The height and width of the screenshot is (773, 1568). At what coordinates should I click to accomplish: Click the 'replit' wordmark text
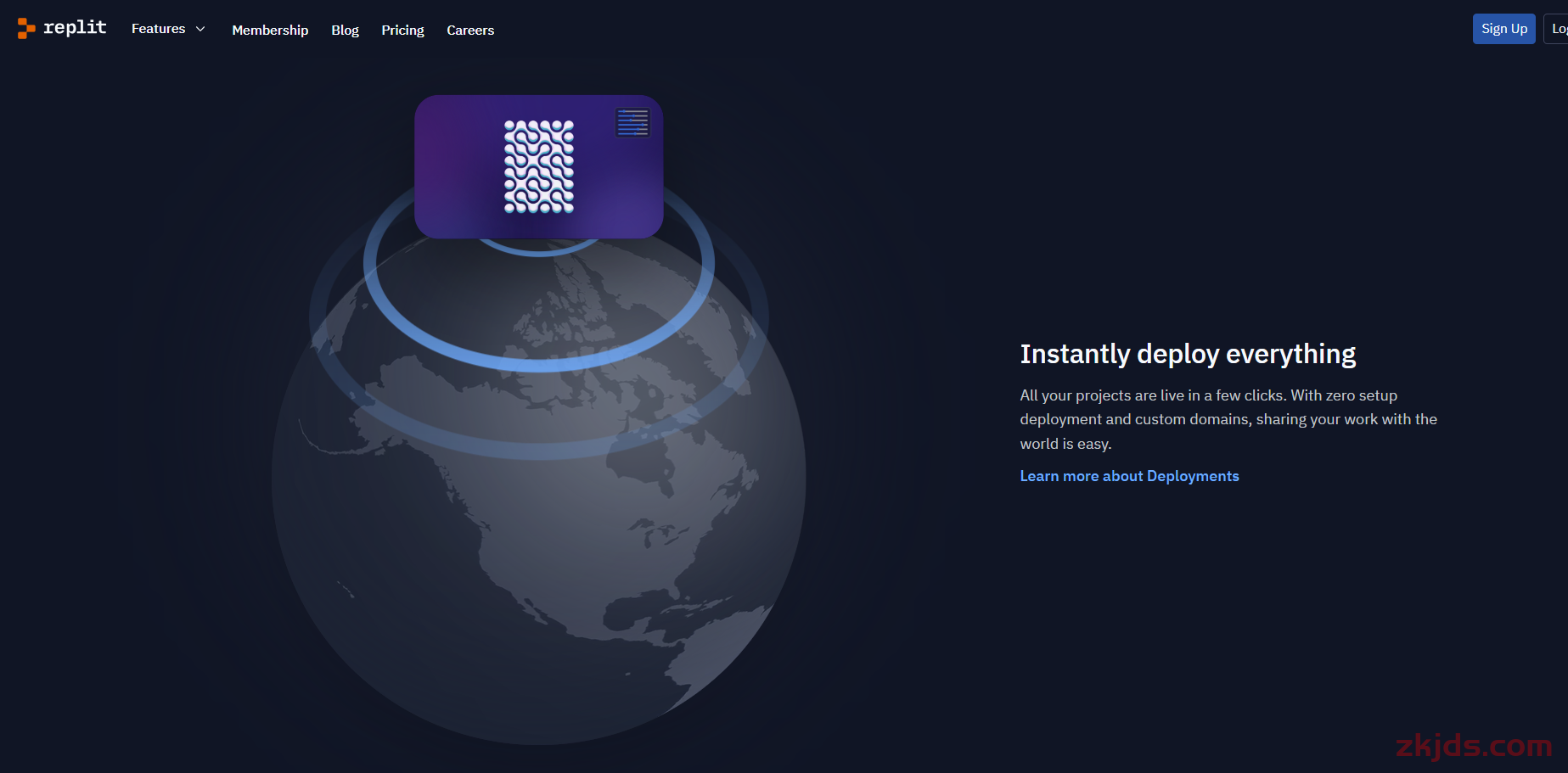tap(75, 28)
